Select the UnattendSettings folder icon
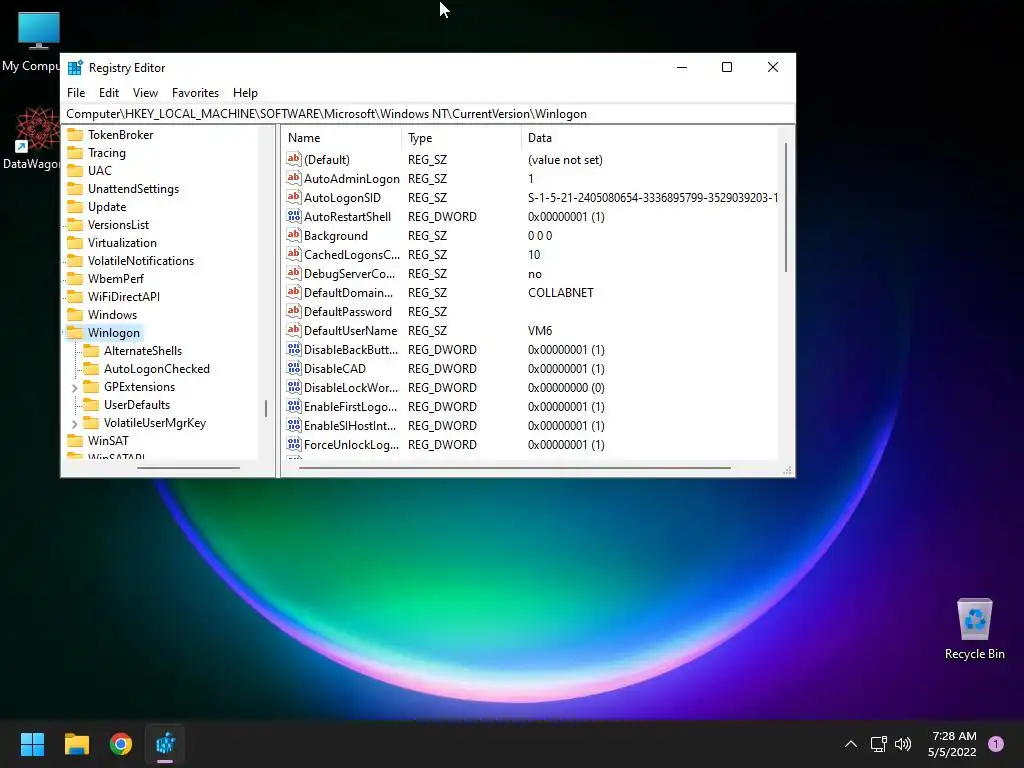1024x768 pixels. tap(76, 189)
